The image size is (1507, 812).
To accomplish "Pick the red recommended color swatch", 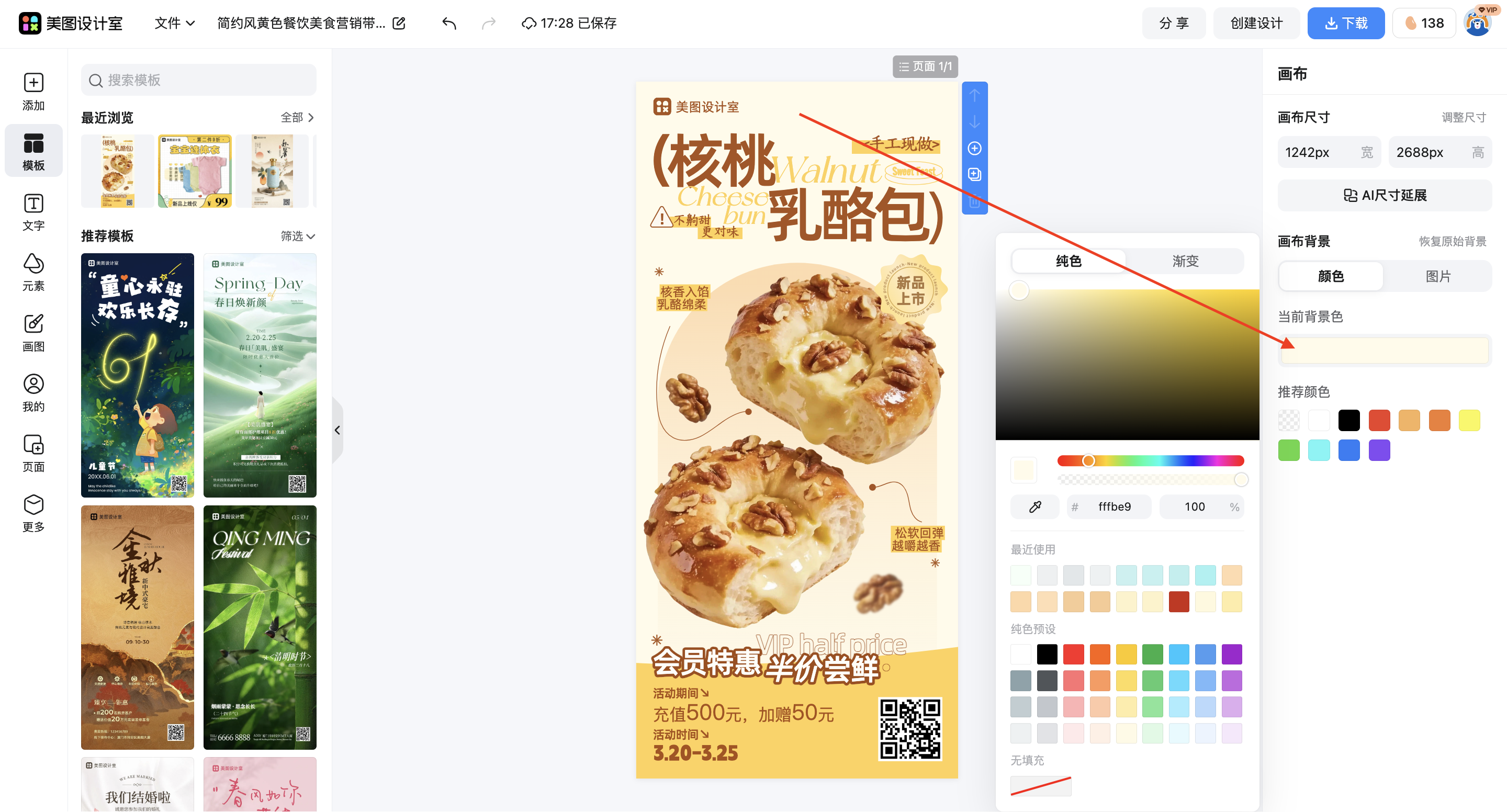I will click(x=1379, y=420).
